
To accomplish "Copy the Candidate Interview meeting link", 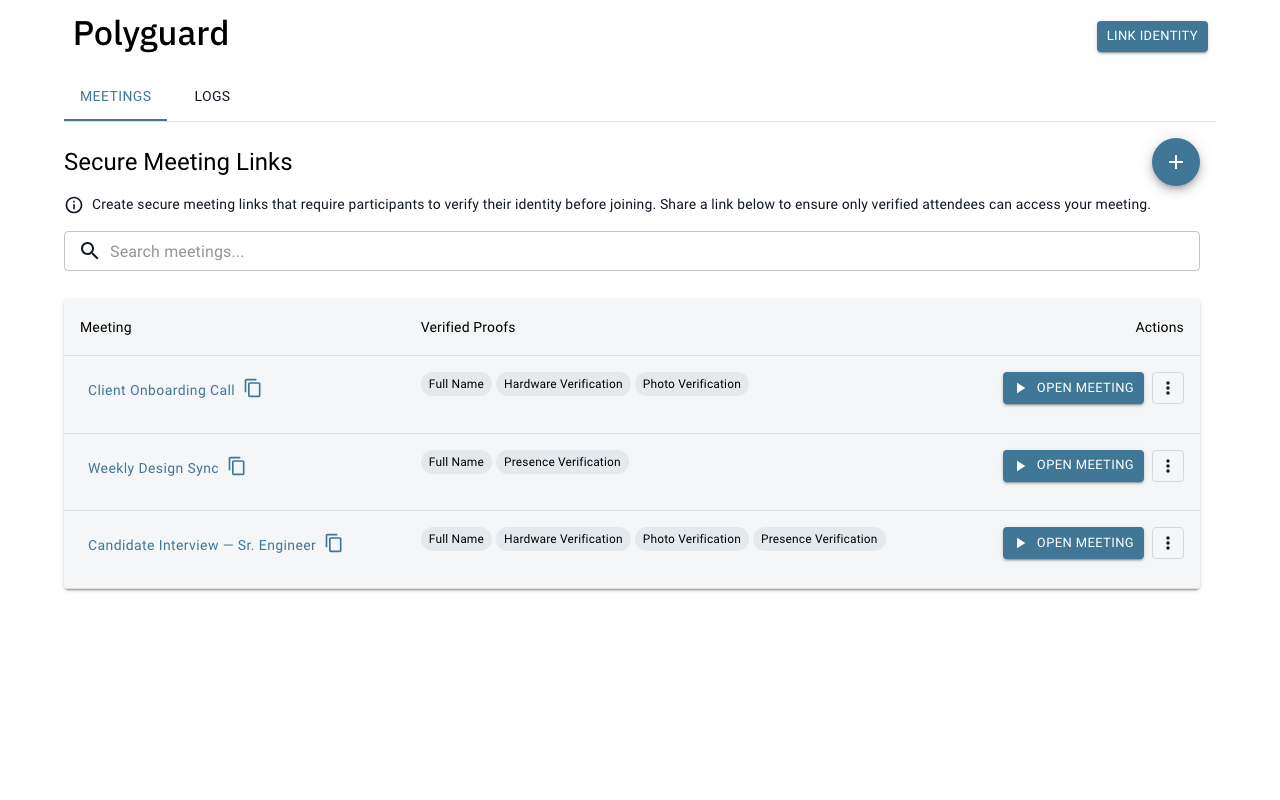I will coord(334,544).
